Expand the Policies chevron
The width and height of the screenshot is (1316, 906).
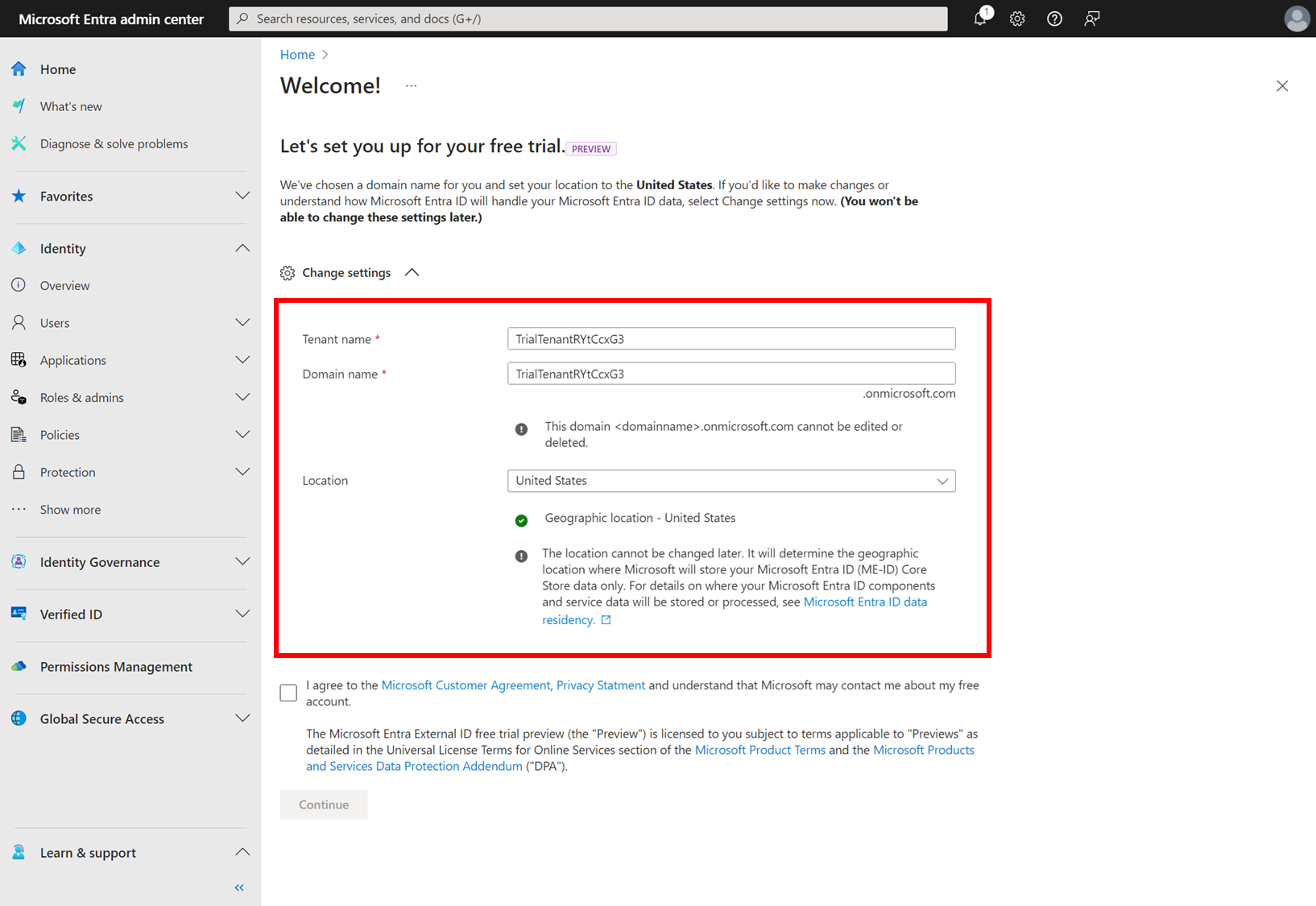242,435
